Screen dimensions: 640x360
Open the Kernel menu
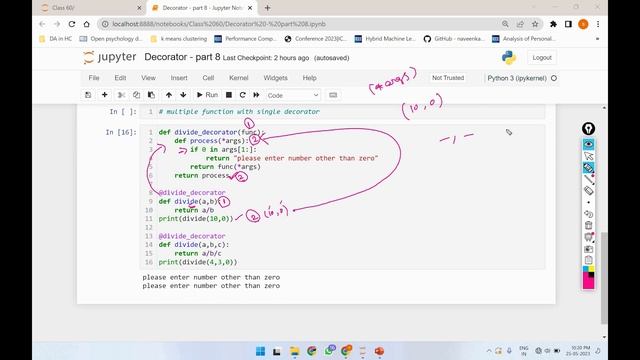point(239,78)
